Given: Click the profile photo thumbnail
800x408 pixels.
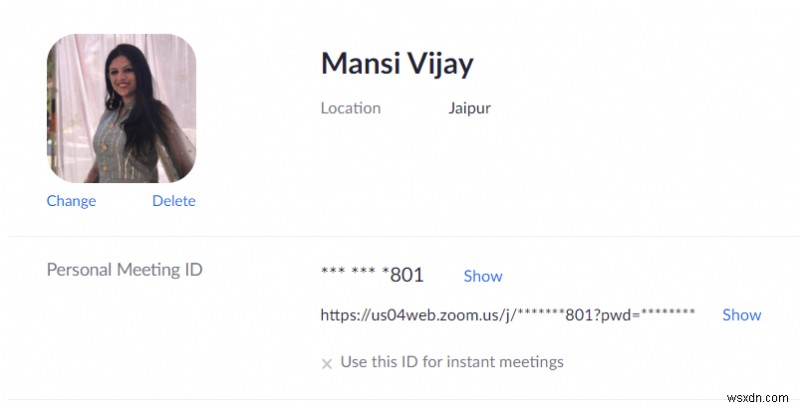Looking at the screenshot, I should [x=121, y=107].
